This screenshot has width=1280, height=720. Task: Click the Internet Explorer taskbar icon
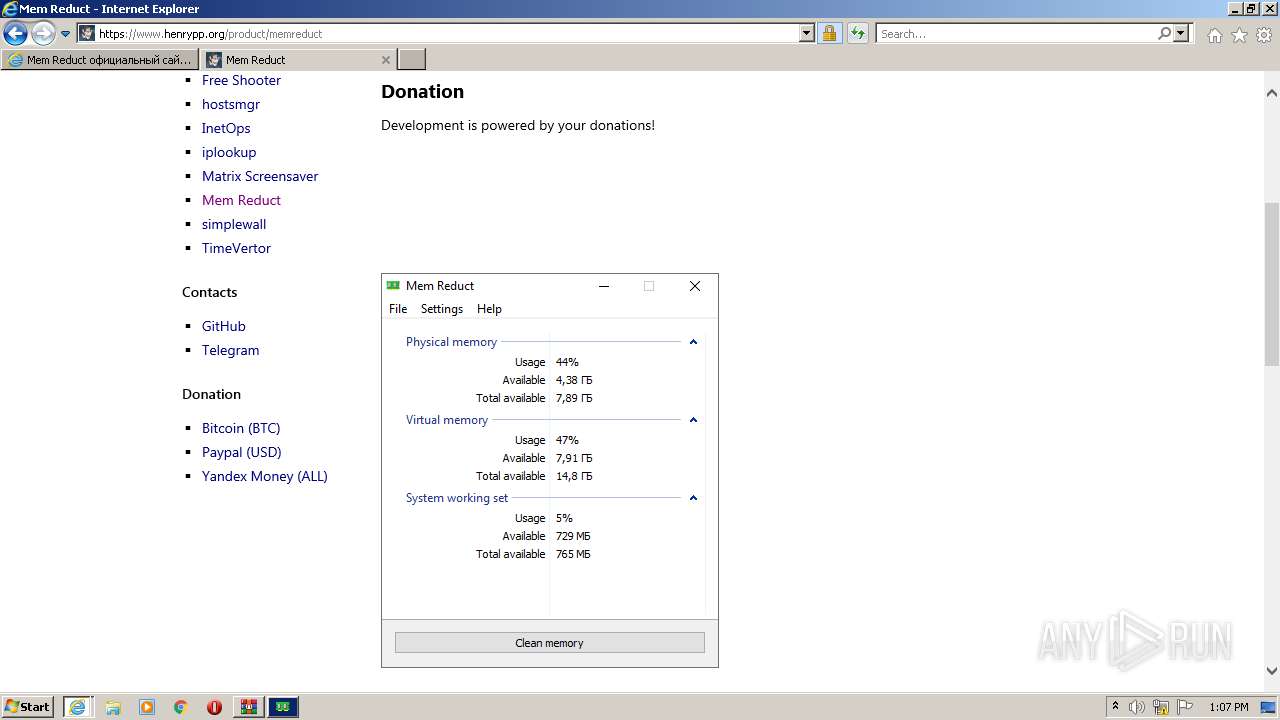click(77, 707)
